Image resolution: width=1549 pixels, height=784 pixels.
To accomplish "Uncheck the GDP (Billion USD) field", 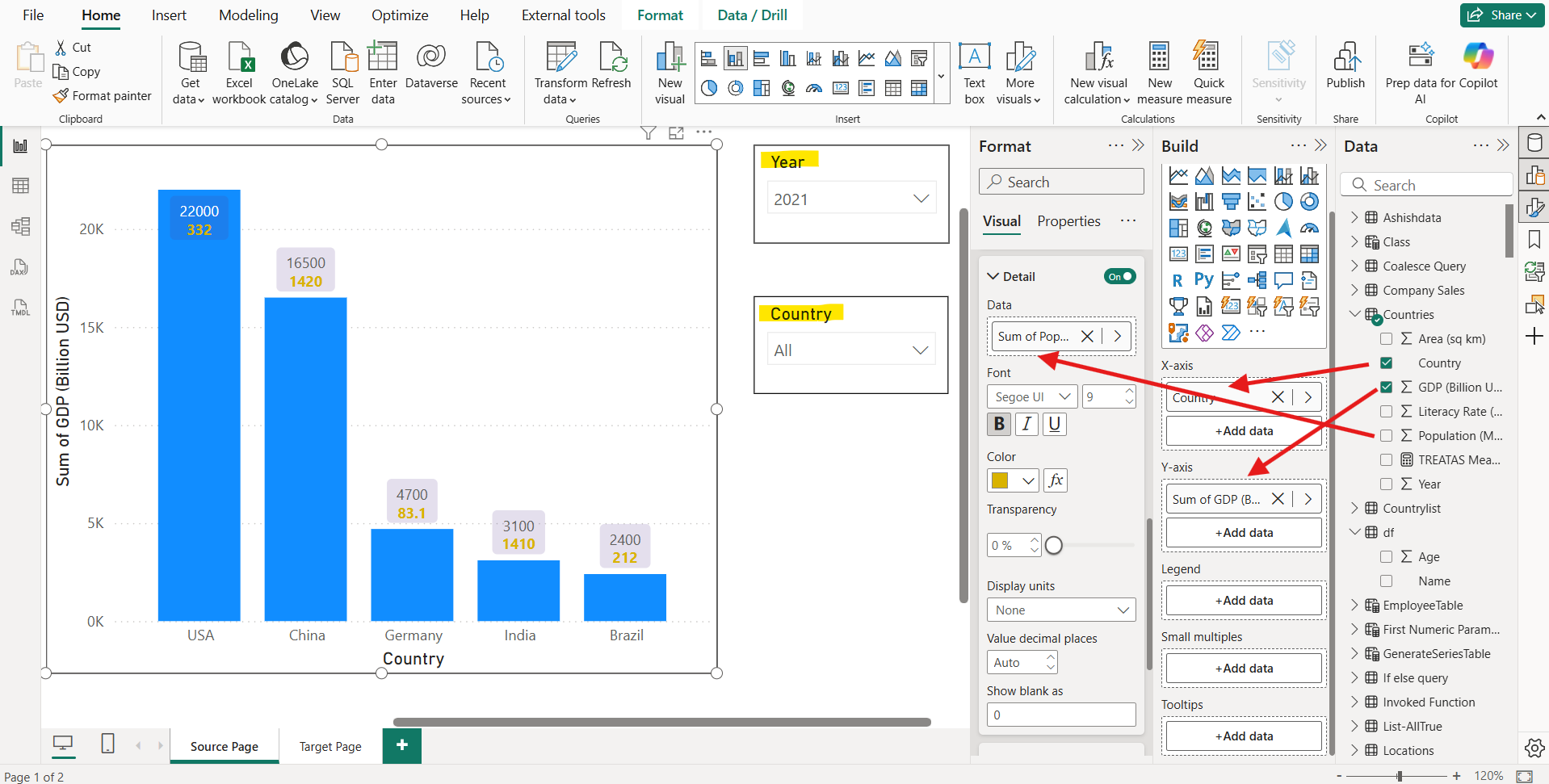I will pyautogui.click(x=1386, y=388).
